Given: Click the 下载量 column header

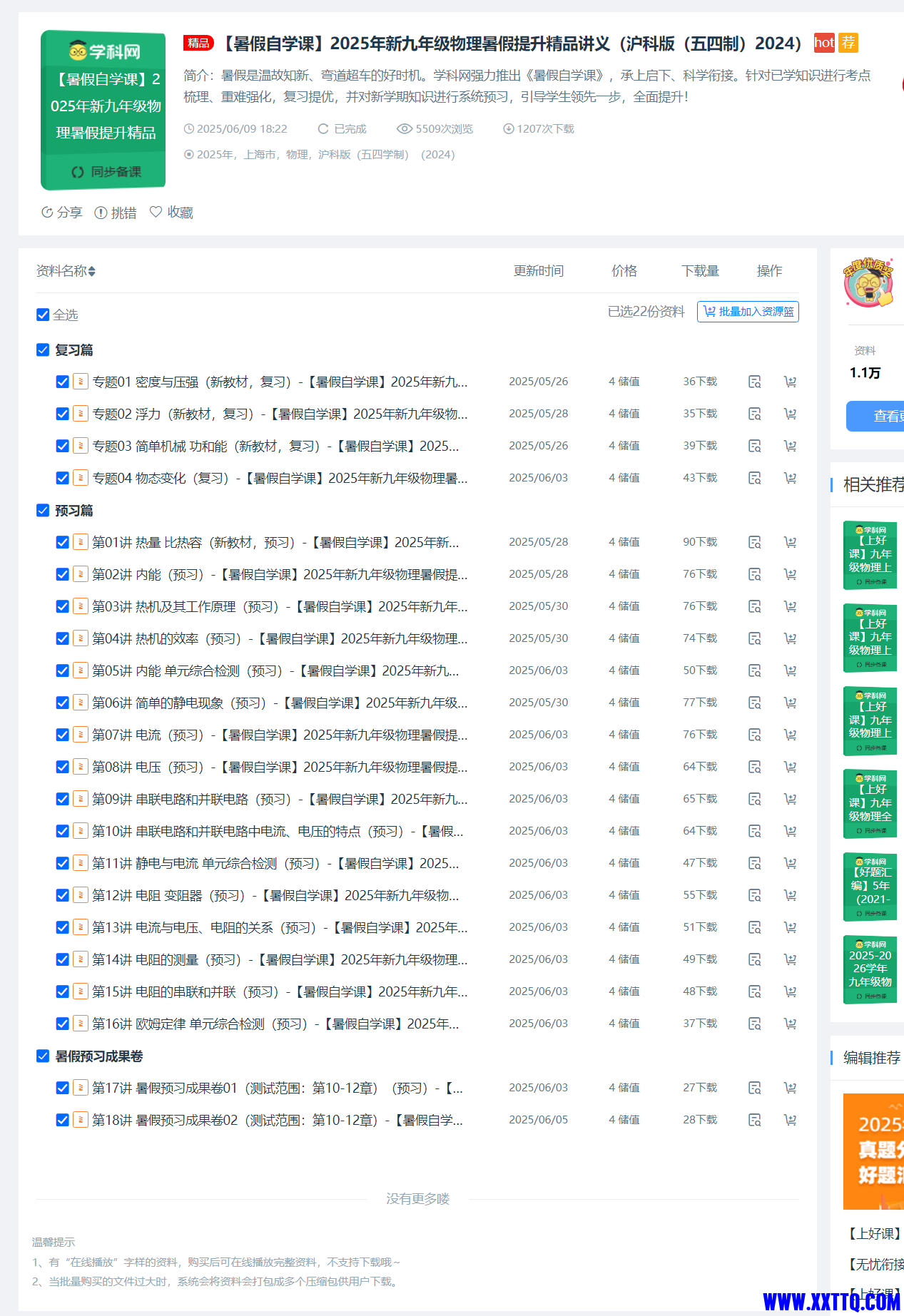Looking at the screenshot, I should 700,271.
